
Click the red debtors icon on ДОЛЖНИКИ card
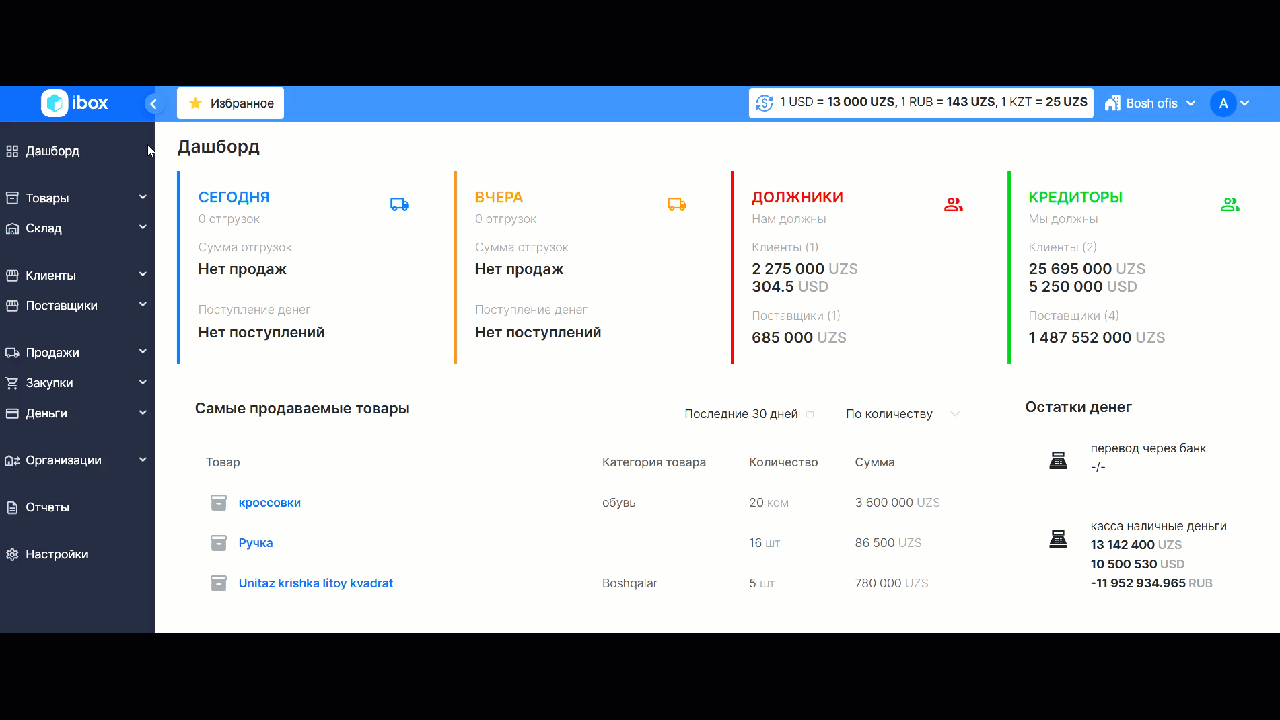[953, 203]
